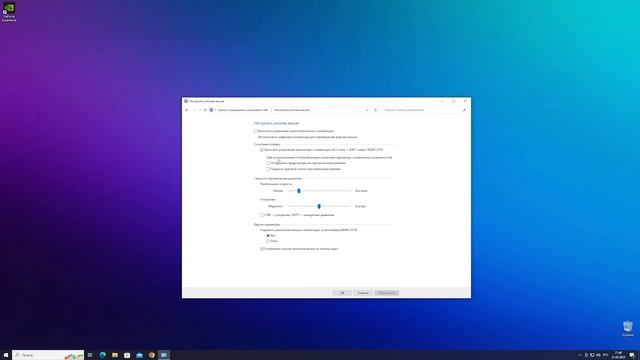Click the taskbar search box
The width and height of the screenshot is (640, 360).
[x=48, y=355]
